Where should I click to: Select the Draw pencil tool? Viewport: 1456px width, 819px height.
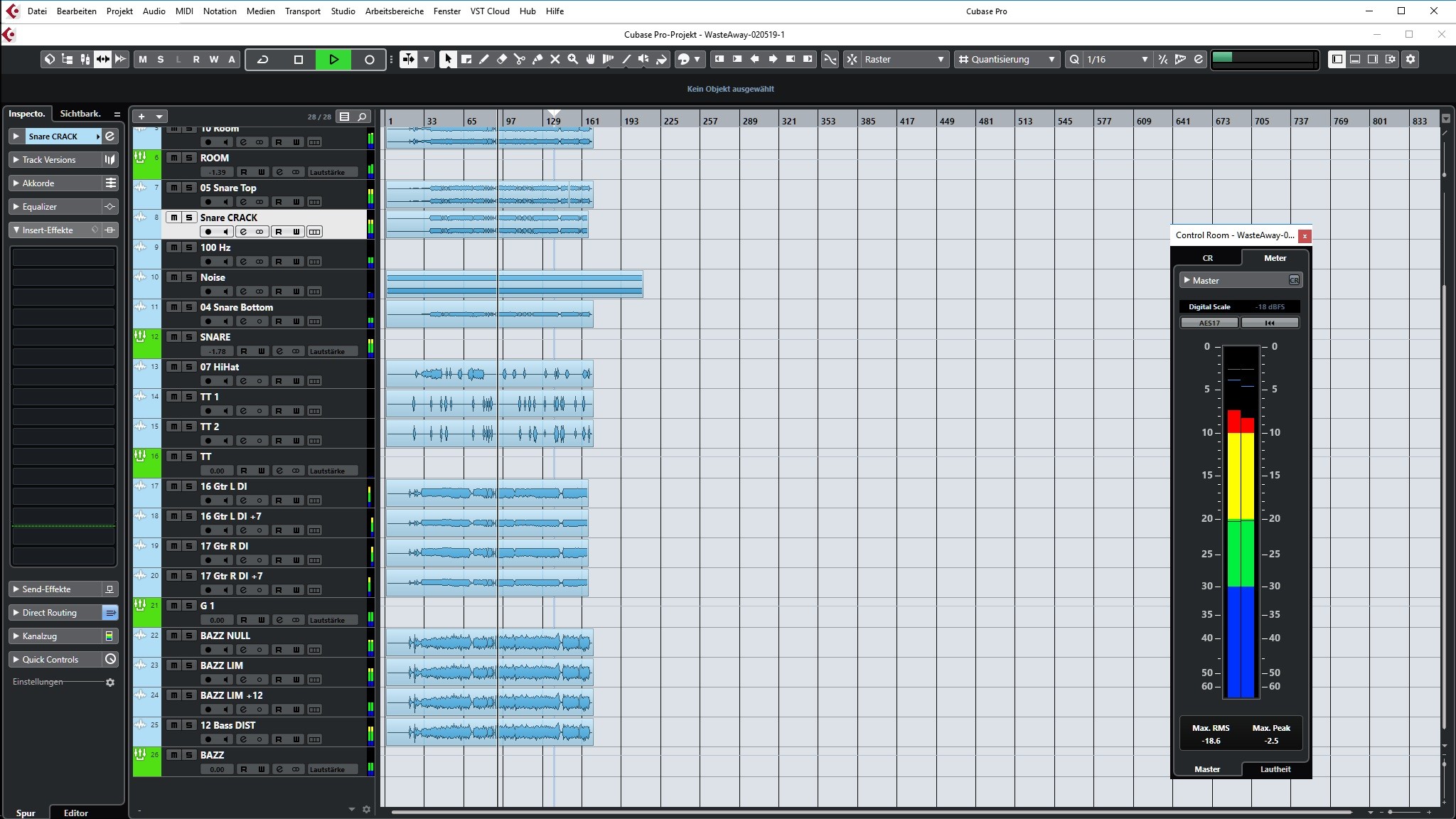point(484,60)
